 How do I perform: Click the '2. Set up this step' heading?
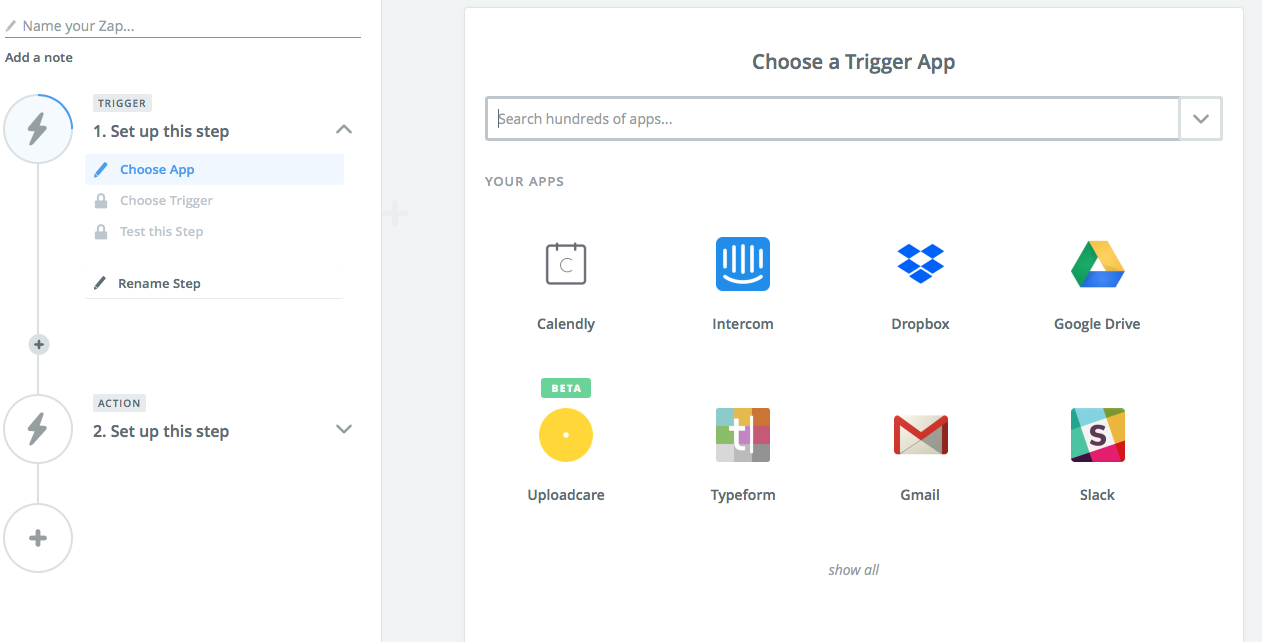coord(161,431)
